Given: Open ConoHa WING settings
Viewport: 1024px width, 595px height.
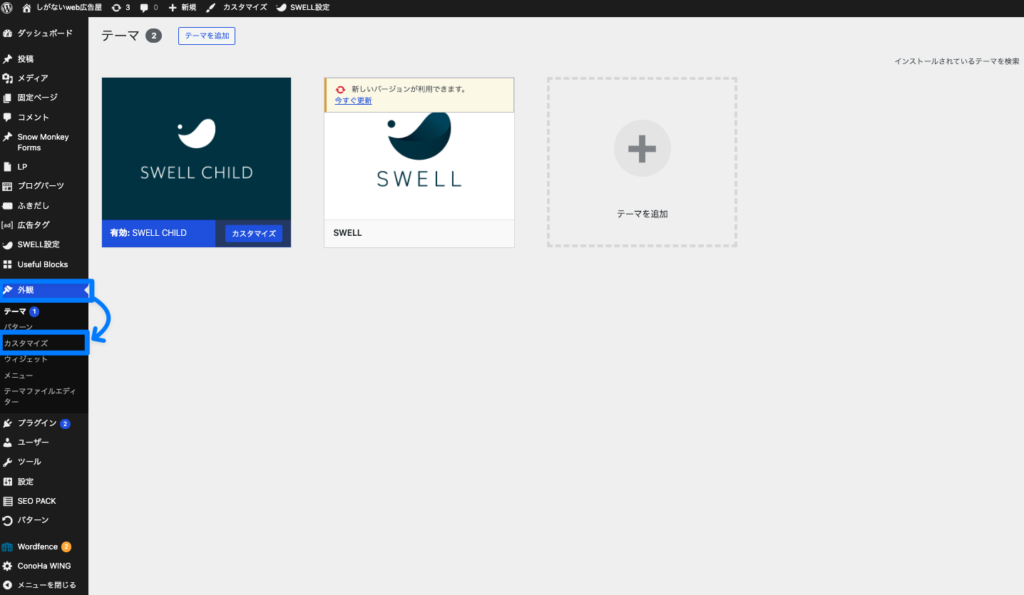Looking at the screenshot, I should [43, 566].
